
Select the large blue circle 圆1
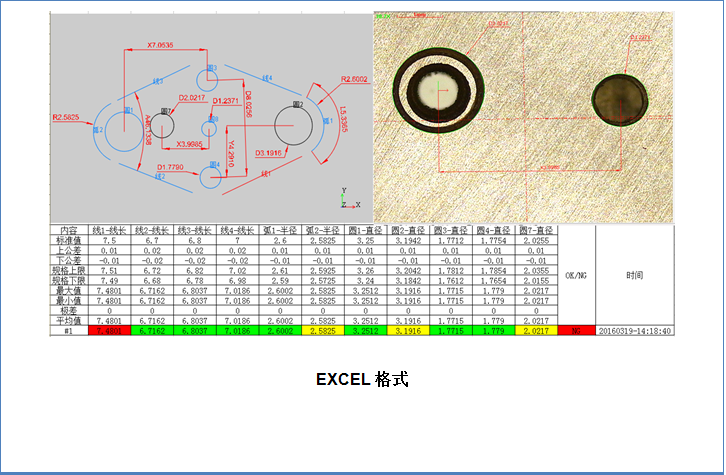[122, 129]
